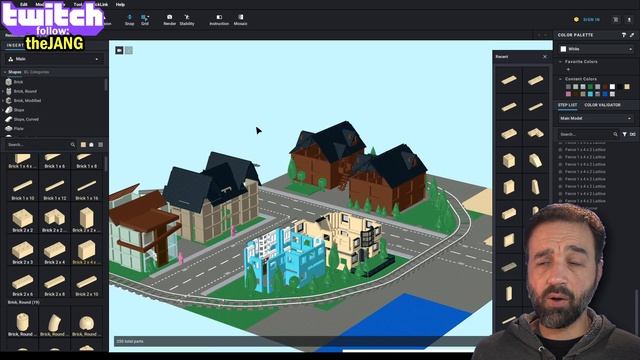The height and width of the screenshot is (360, 640).
Task: Run the Stability check tool
Action: pyautogui.click(x=187, y=20)
